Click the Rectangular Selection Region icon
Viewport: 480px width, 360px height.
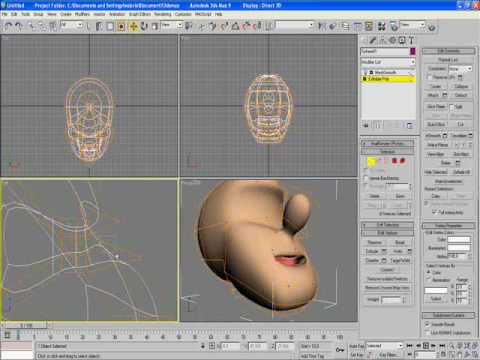pyautogui.click(x=110, y=26)
